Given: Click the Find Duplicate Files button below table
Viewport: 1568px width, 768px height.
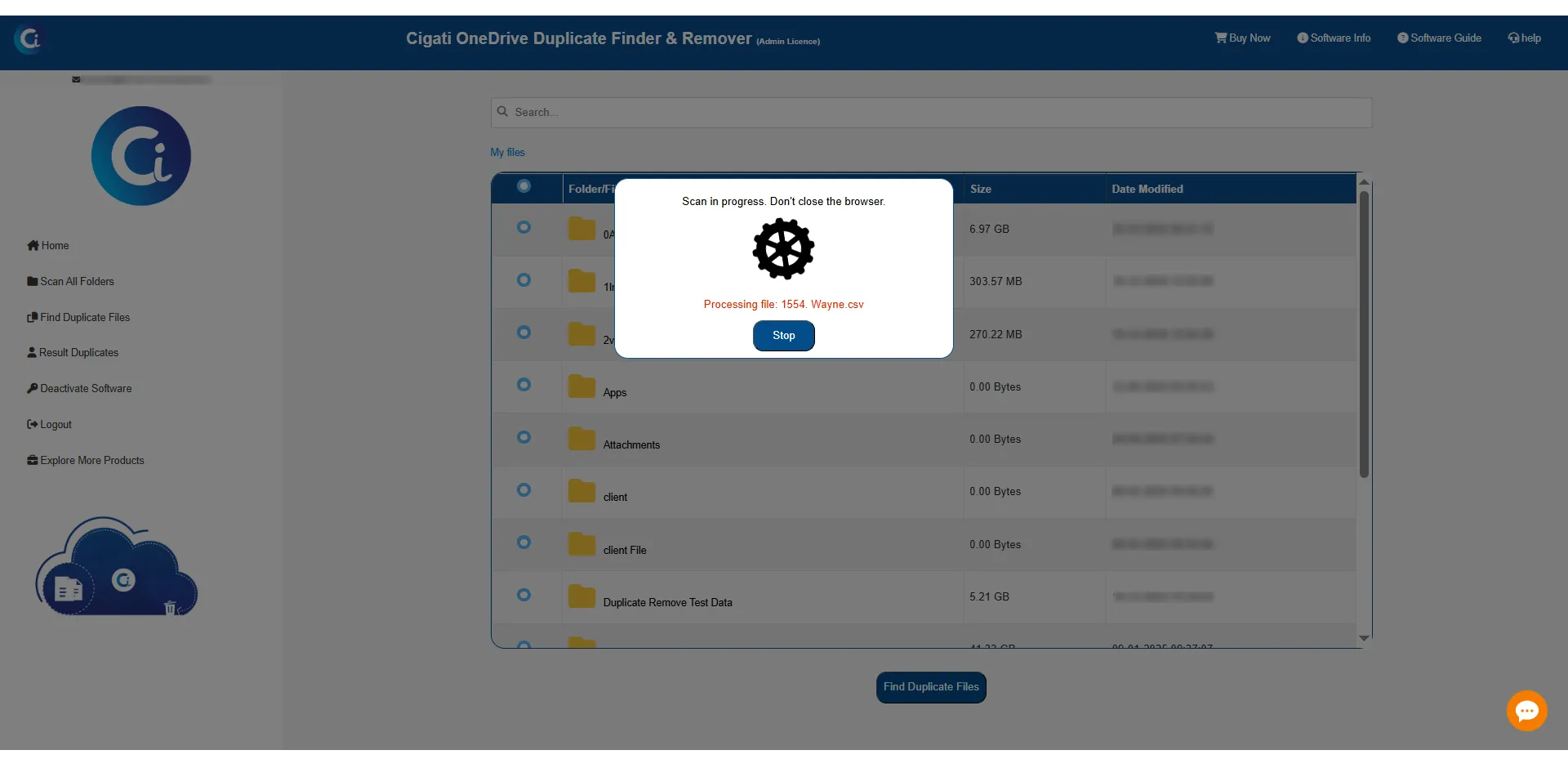Looking at the screenshot, I should [x=931, y=687].
